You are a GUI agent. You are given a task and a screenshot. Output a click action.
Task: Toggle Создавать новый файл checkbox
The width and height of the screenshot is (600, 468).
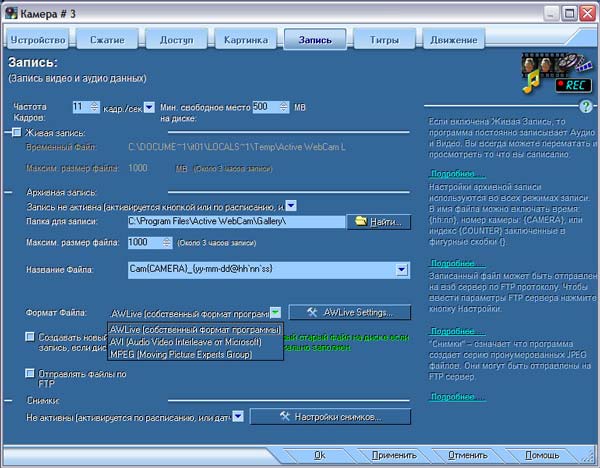click(x=30, y=337)
